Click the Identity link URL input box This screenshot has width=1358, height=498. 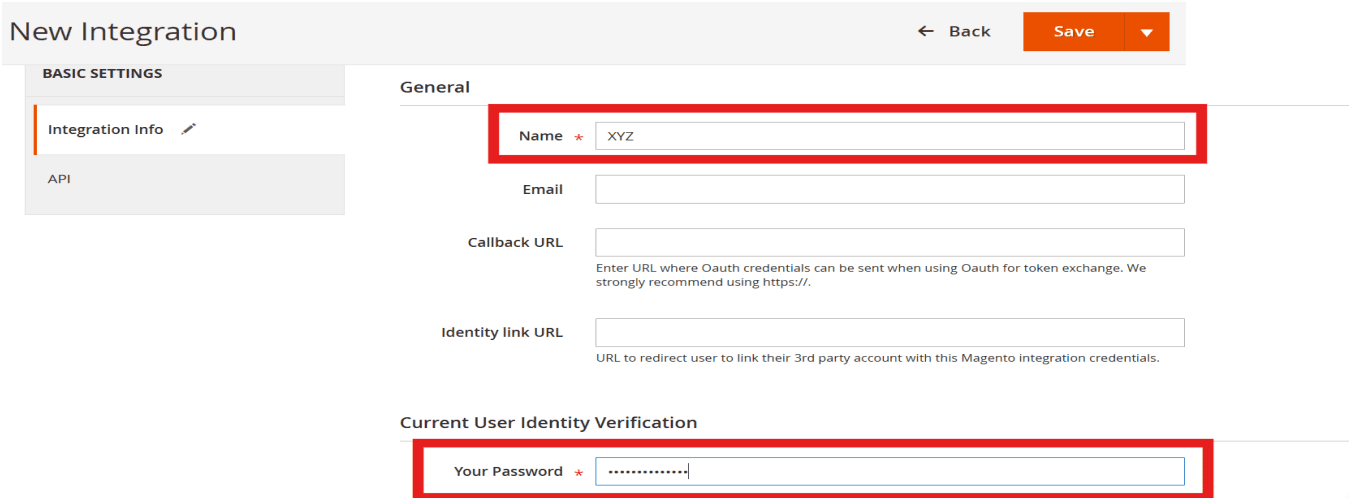[x=890, y=332]
